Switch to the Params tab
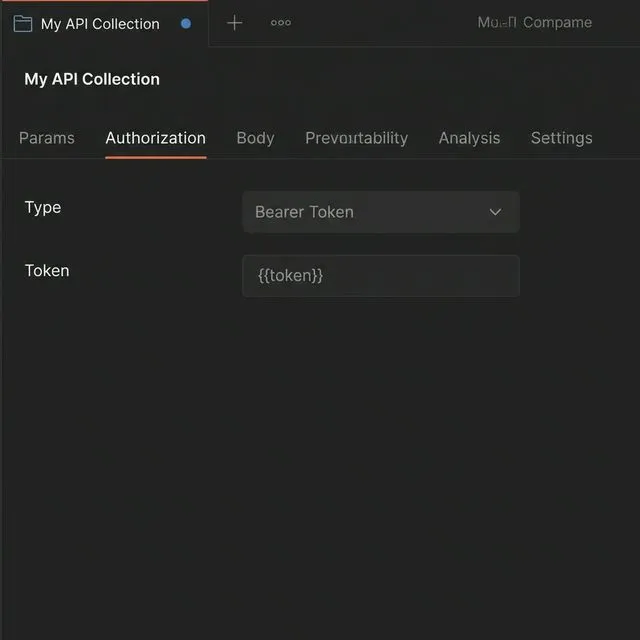Image resolution: width=640 pixels, height=640 pixels. 47,138
